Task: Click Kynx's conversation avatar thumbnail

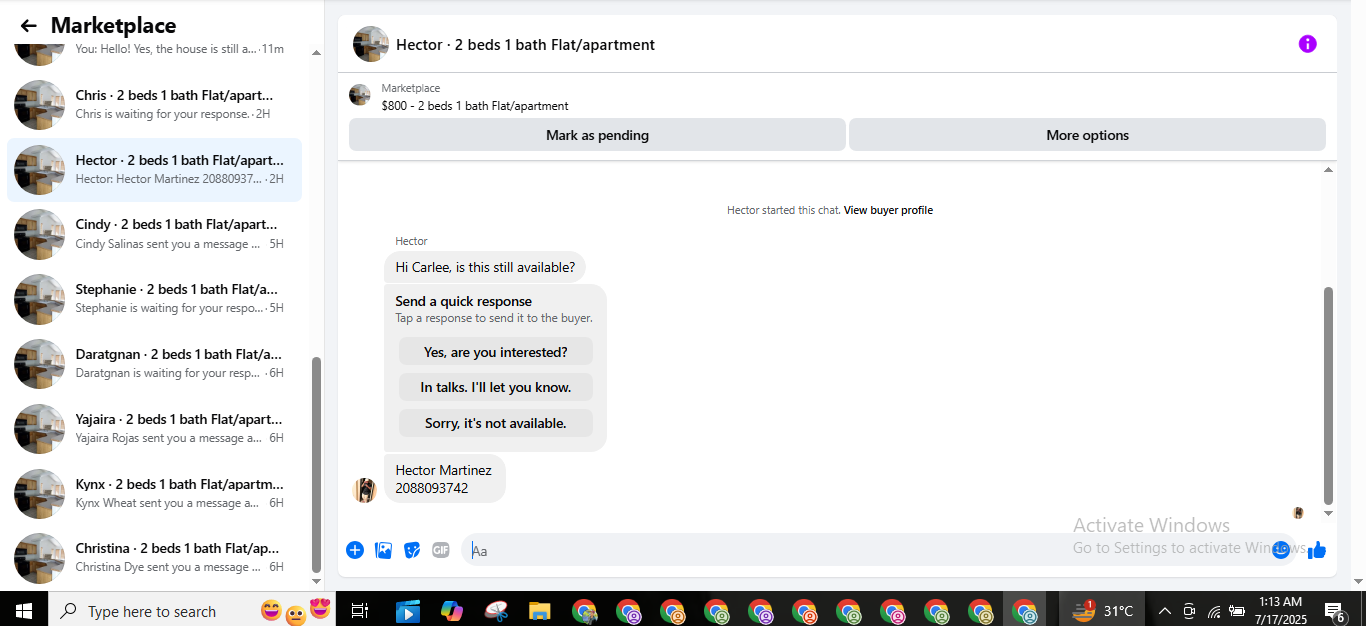Action: coord(40,494)
